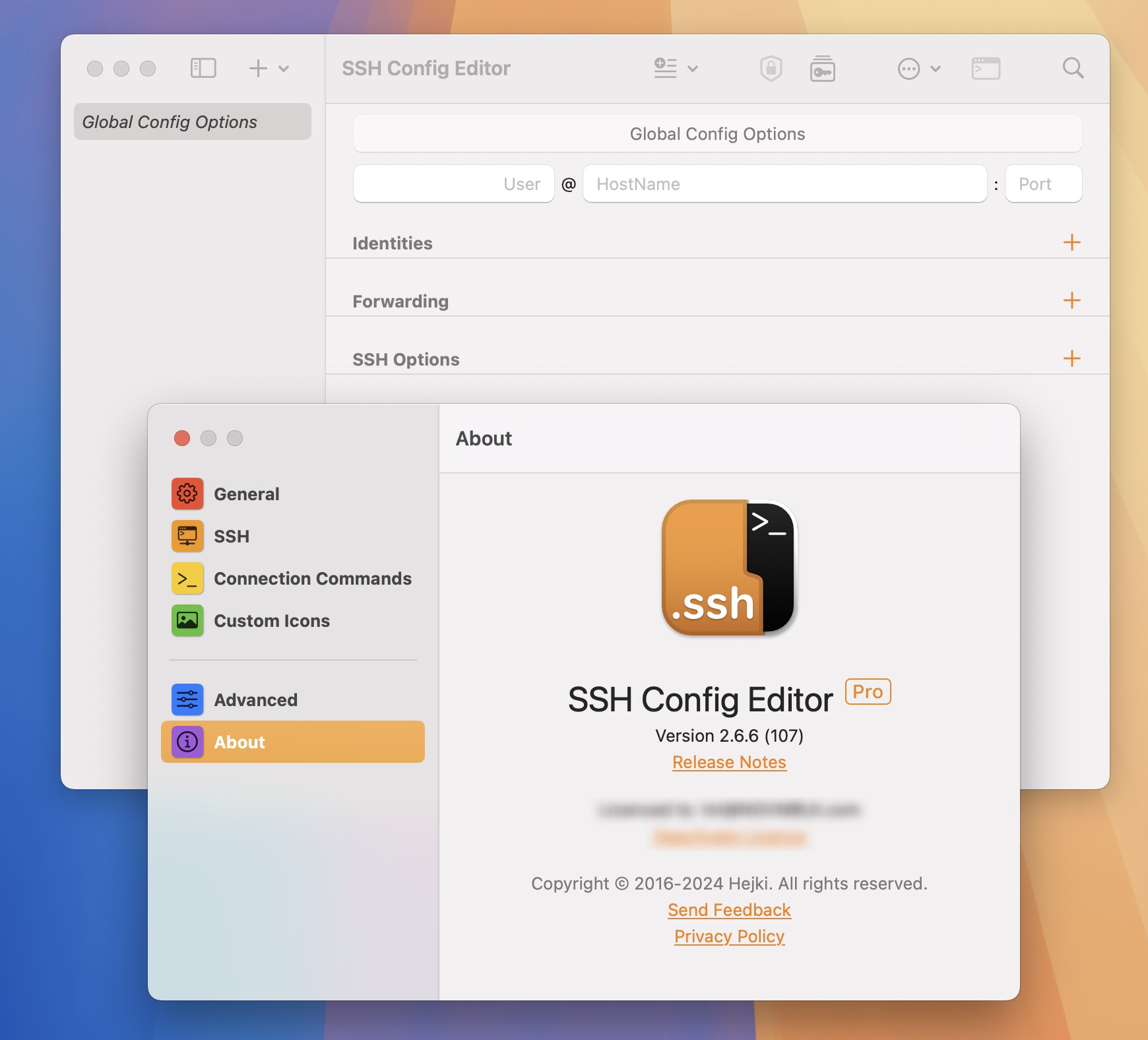Click the ellipsis circle more-actions icon

(x=909, y=69)
